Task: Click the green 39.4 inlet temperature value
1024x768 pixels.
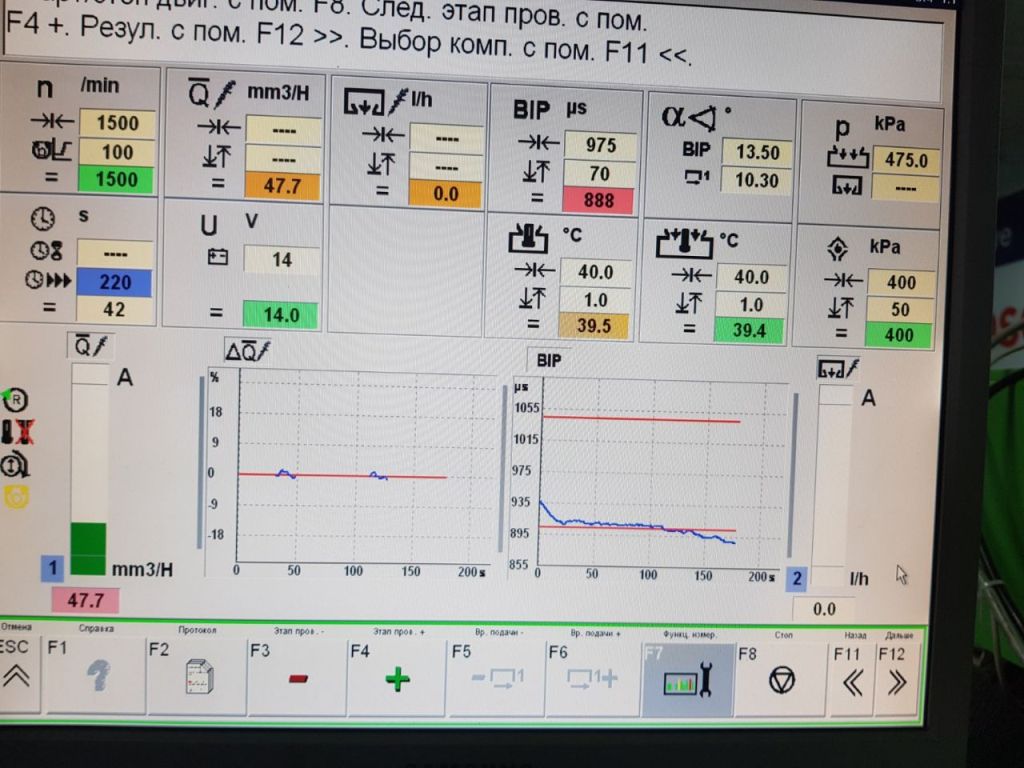Action: (749, 330)
